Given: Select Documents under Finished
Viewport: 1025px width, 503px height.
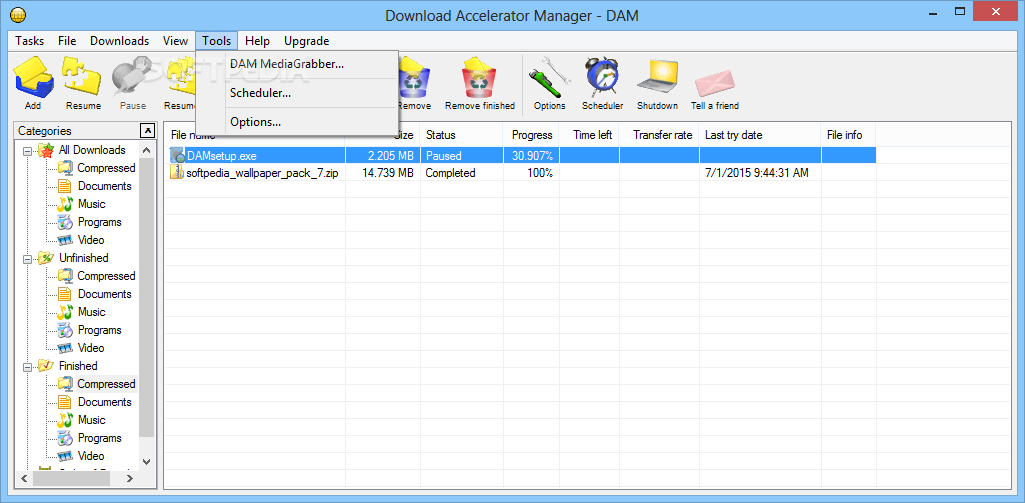Looking at the screenshot, I should point(105,402).
